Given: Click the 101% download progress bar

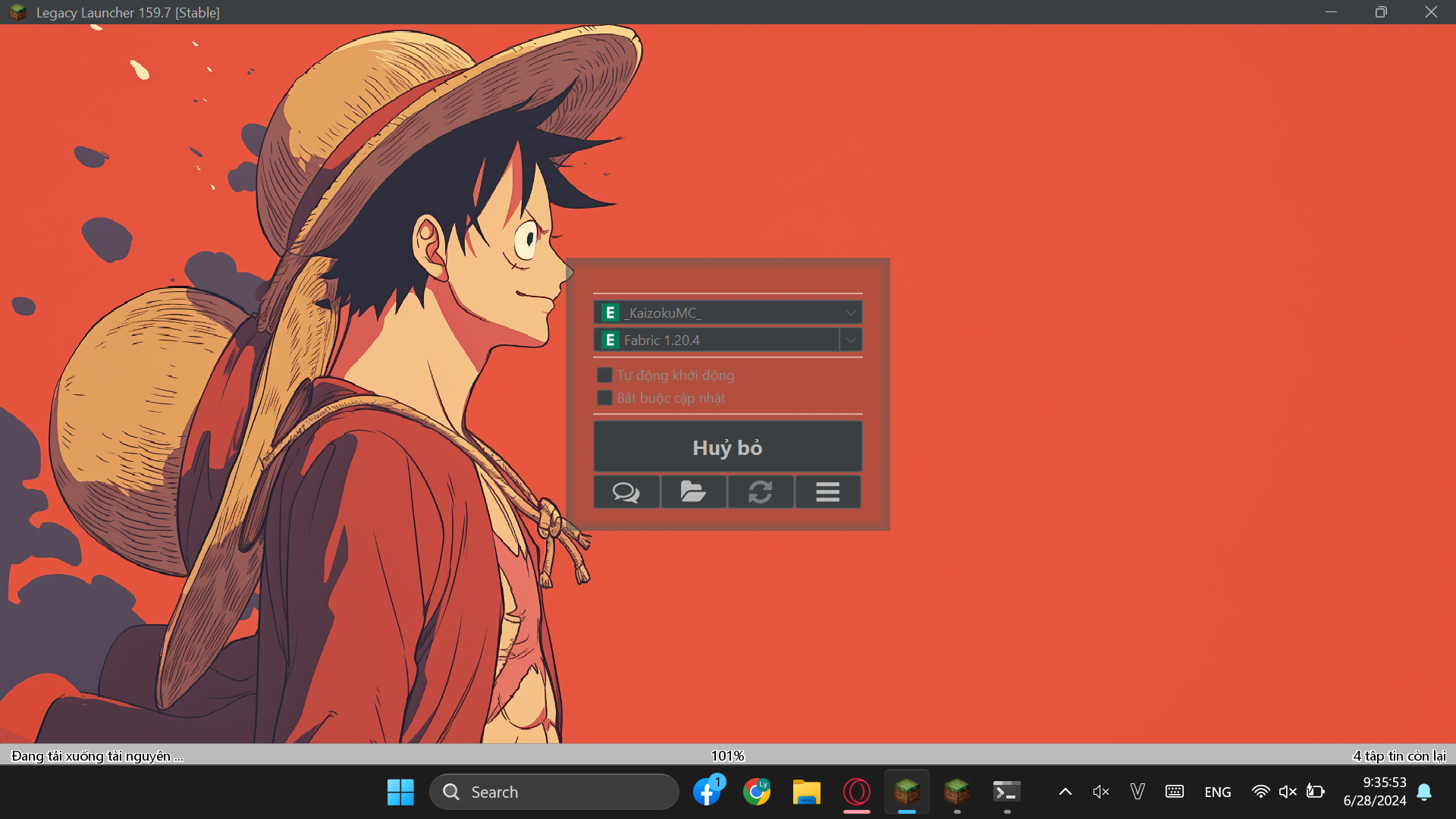Looking at the screenshot, I should [728, 755].
